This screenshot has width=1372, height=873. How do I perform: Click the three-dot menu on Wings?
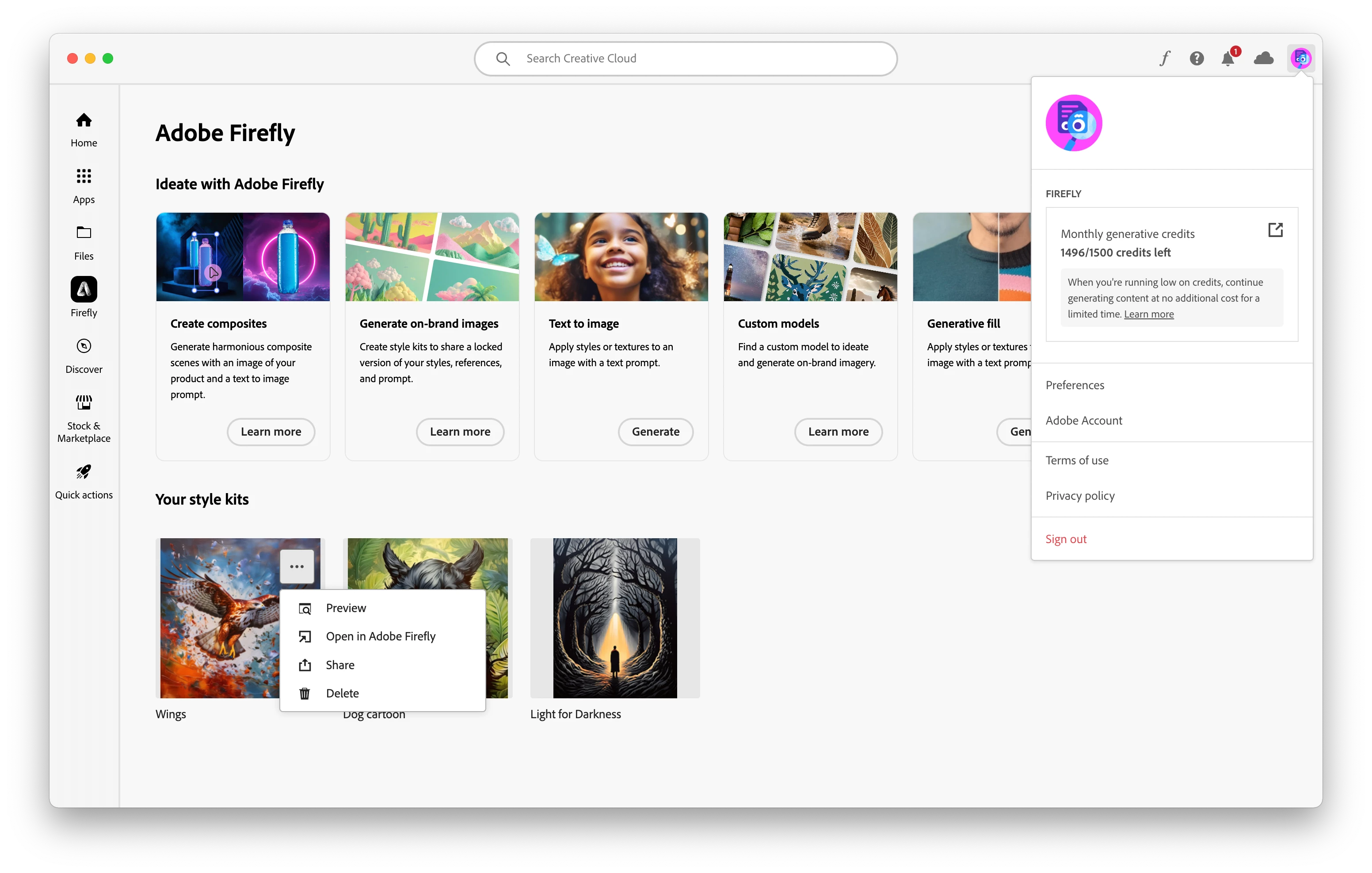[x=297, y=566]
